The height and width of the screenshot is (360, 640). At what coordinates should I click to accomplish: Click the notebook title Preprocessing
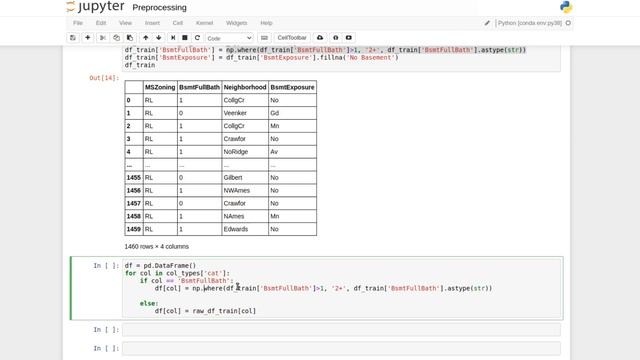(x=160, y=8)
